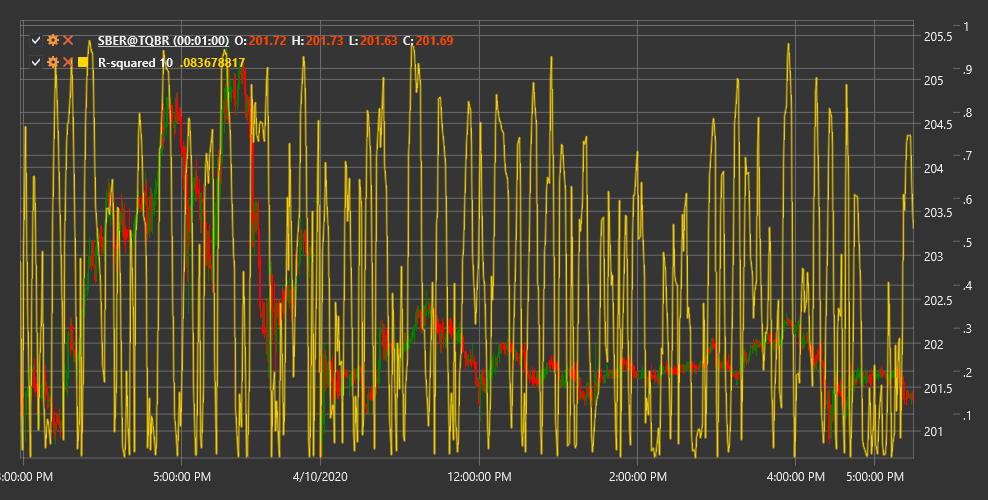Viewport: 988px width, 500px height.
Task: Click the SBER@TQBR (00:01:00) series link
Action: click(x=163, y=41)
